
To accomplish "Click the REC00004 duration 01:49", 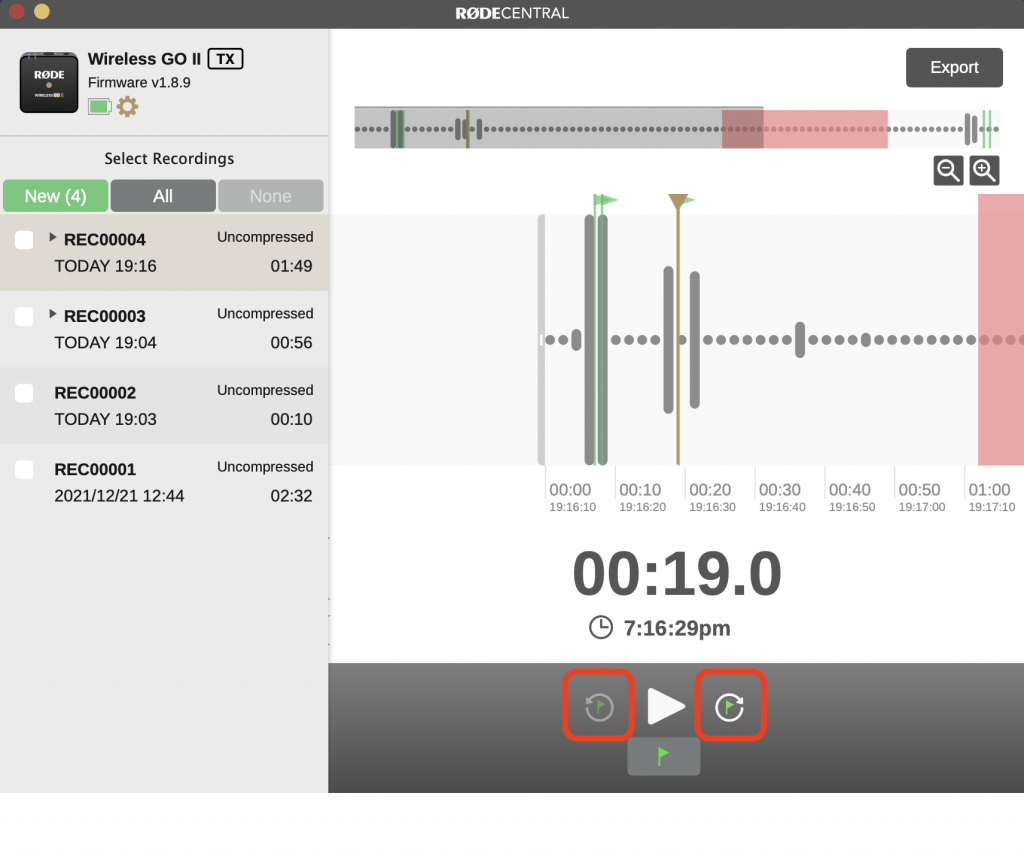I will (291, 266).
